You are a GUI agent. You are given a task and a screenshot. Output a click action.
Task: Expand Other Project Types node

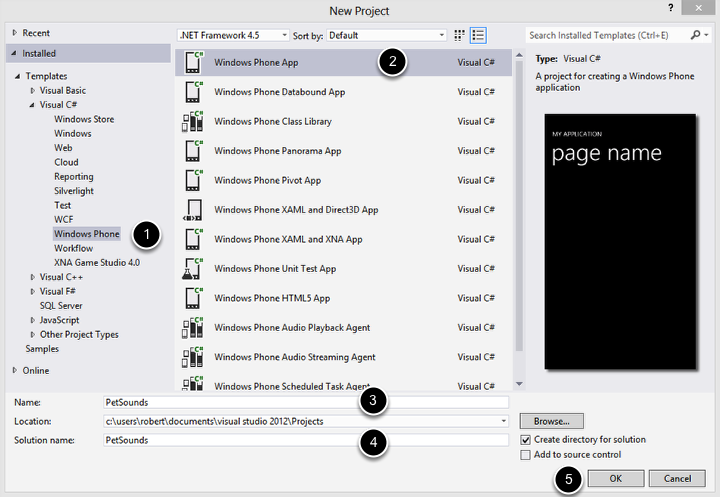click(32, 334)
